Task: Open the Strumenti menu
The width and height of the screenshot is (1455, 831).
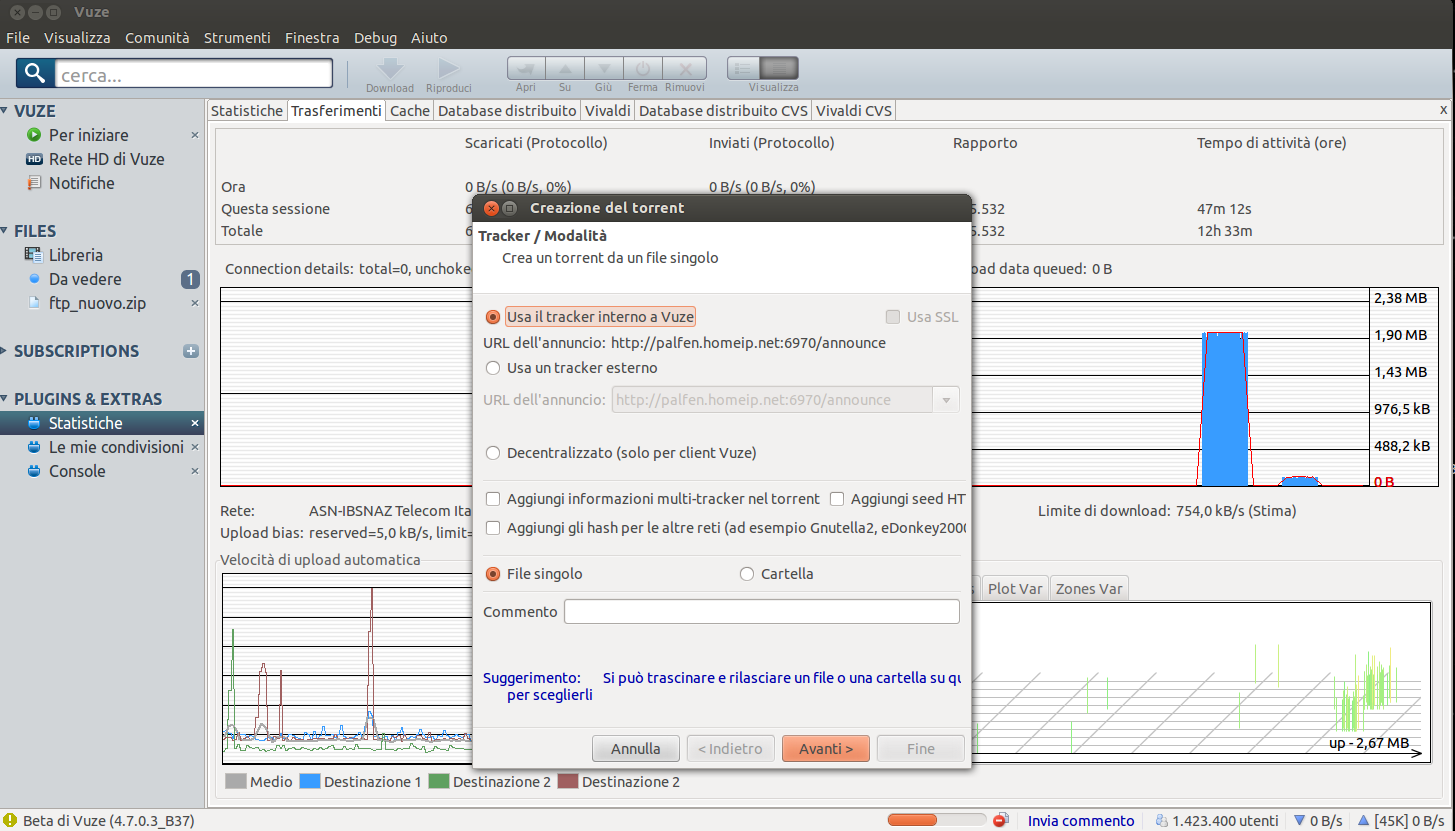Action: pyautogui.click(x=237, y=38)
